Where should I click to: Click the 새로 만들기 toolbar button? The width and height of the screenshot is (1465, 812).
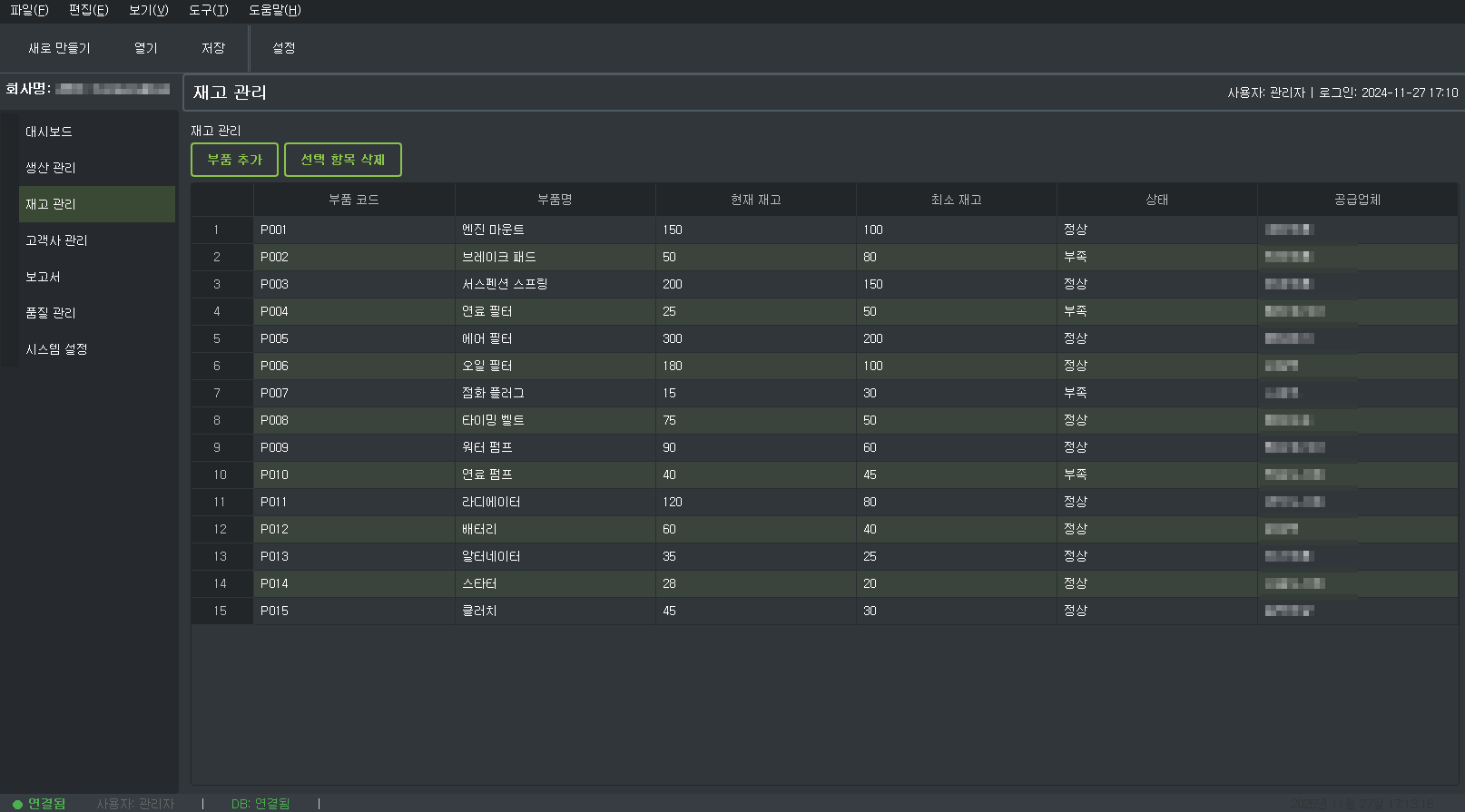59,48
